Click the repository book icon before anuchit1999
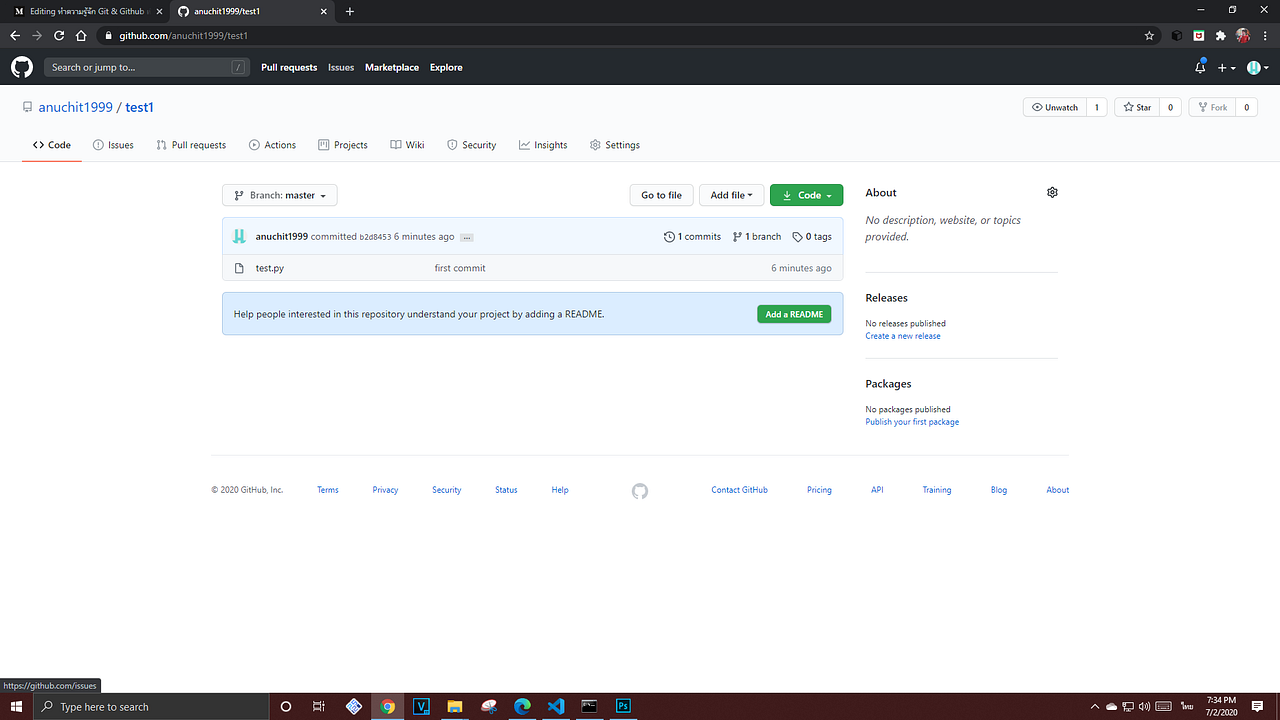The width and height of the screenshot is (1280, 720). [28, 106]
